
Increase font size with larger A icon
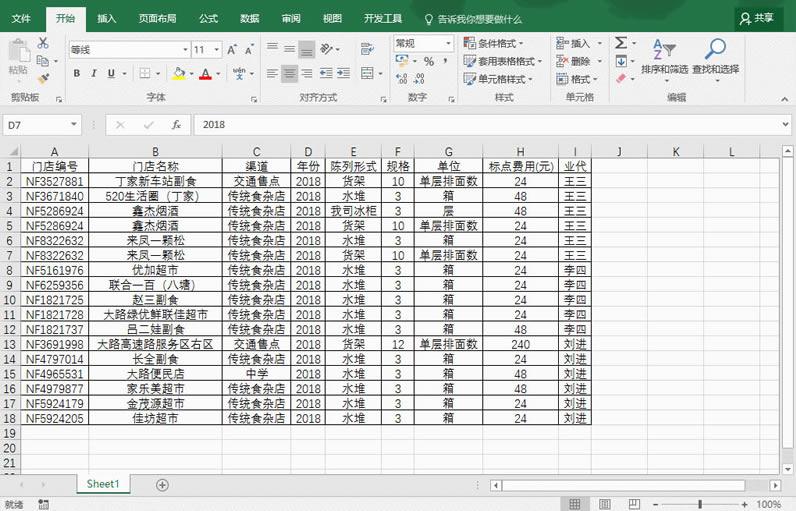[x=231, y=50]
